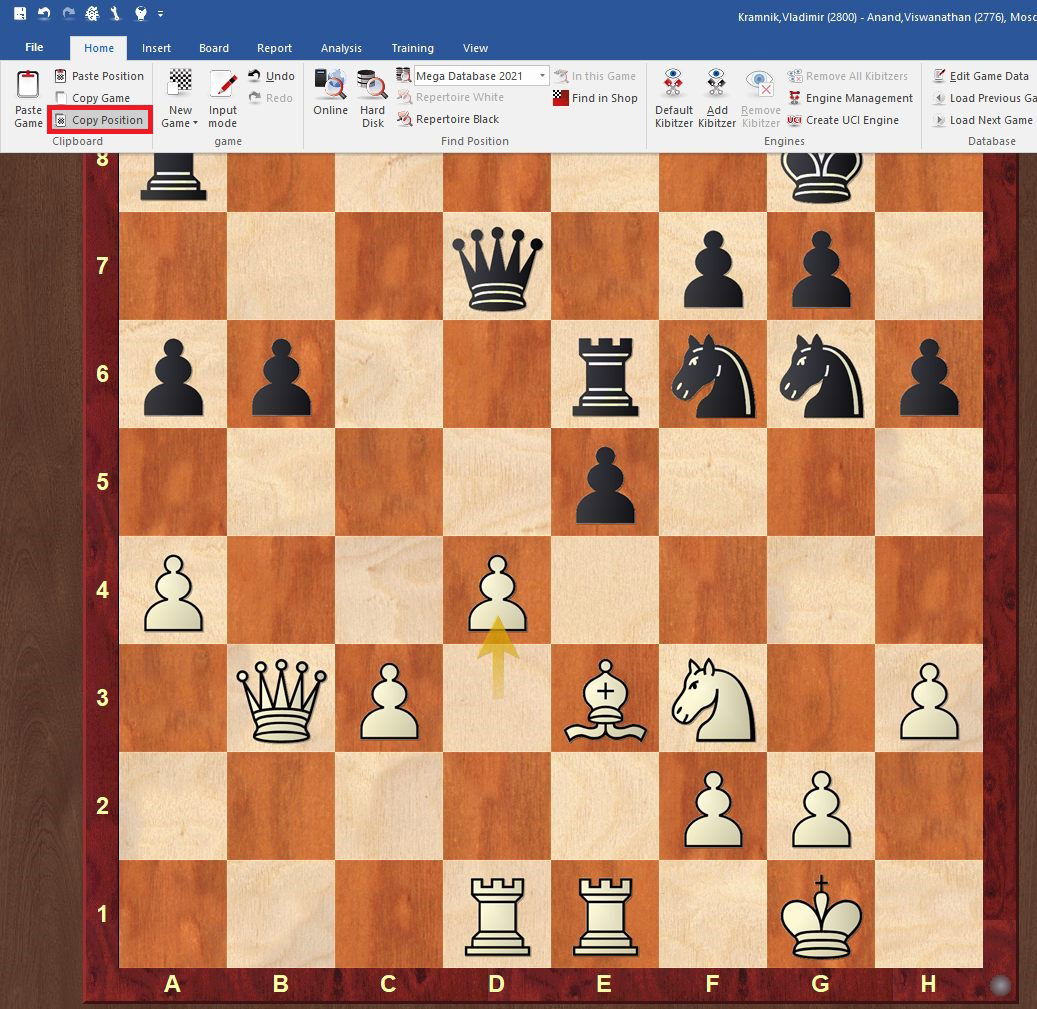Click Find in Shop
Image resolution: width=1037 pixels, height=1009 pixels.
[595, 98]
